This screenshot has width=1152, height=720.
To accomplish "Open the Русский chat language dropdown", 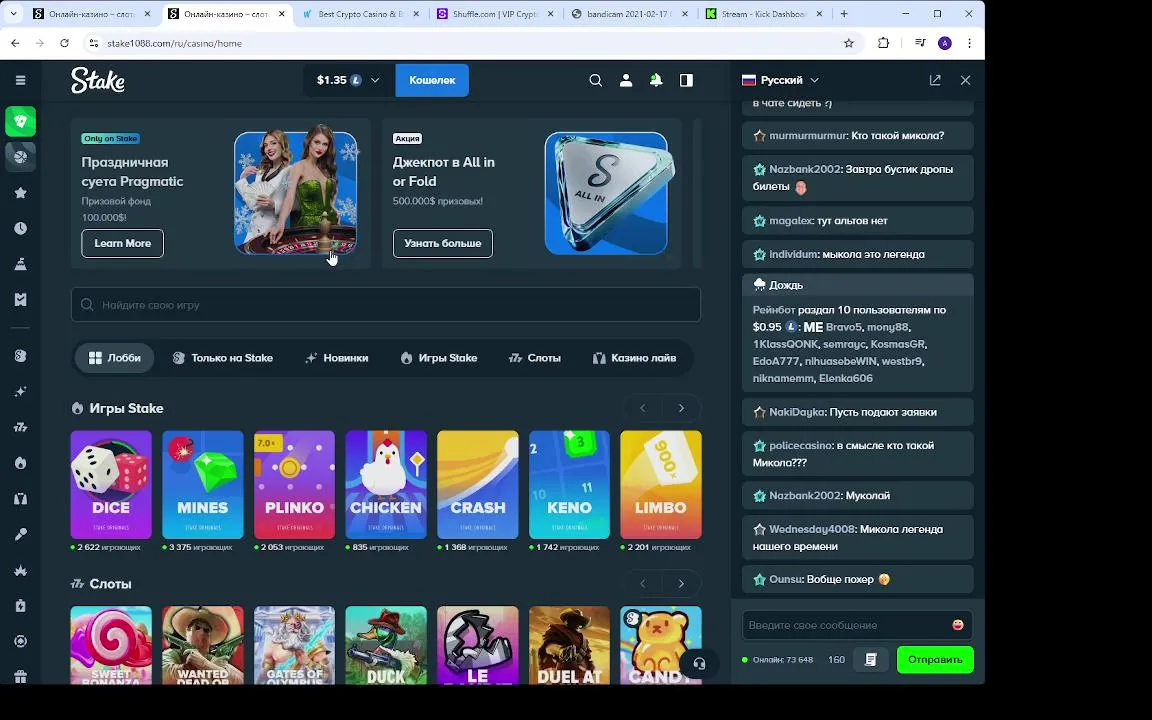I will [x=780, y=80].
